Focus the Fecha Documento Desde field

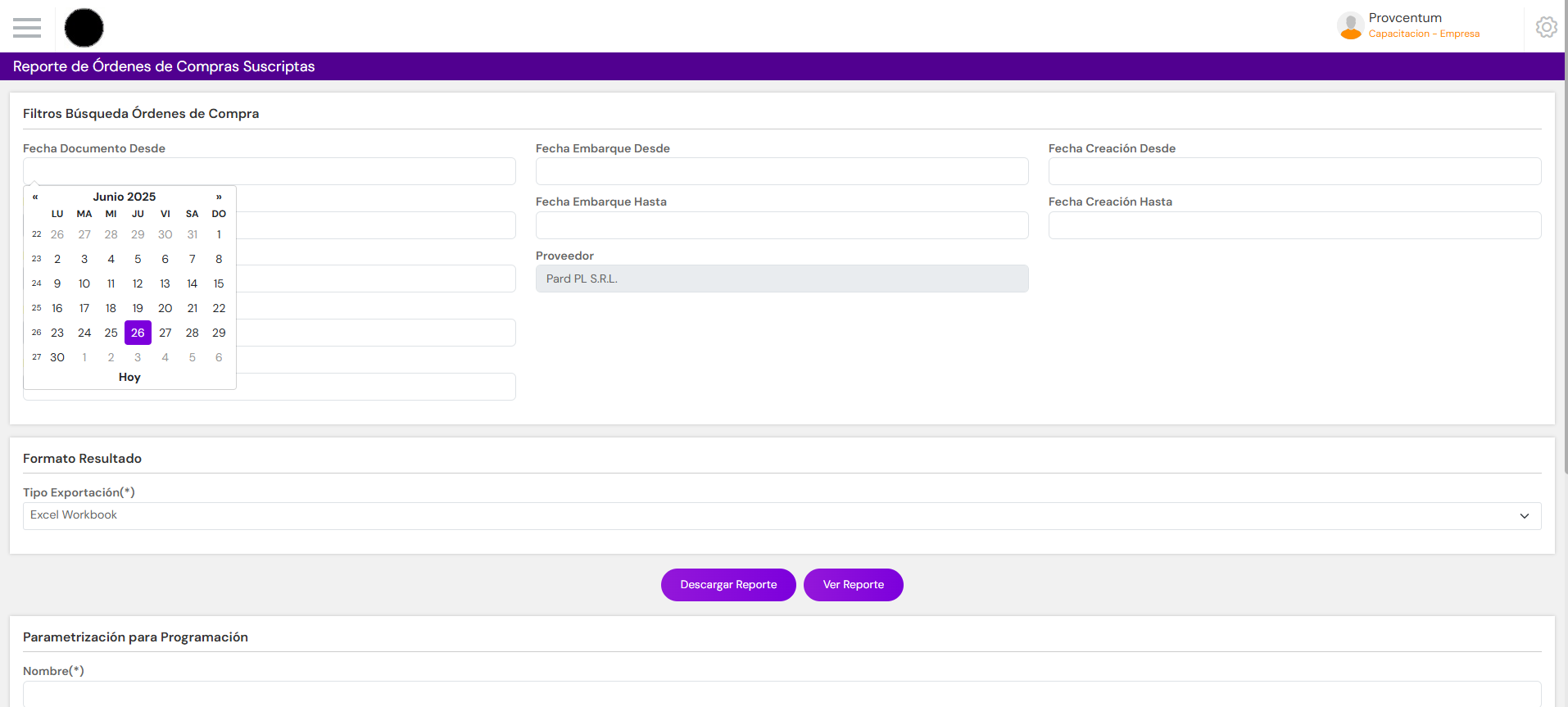[x=270, y=171]
